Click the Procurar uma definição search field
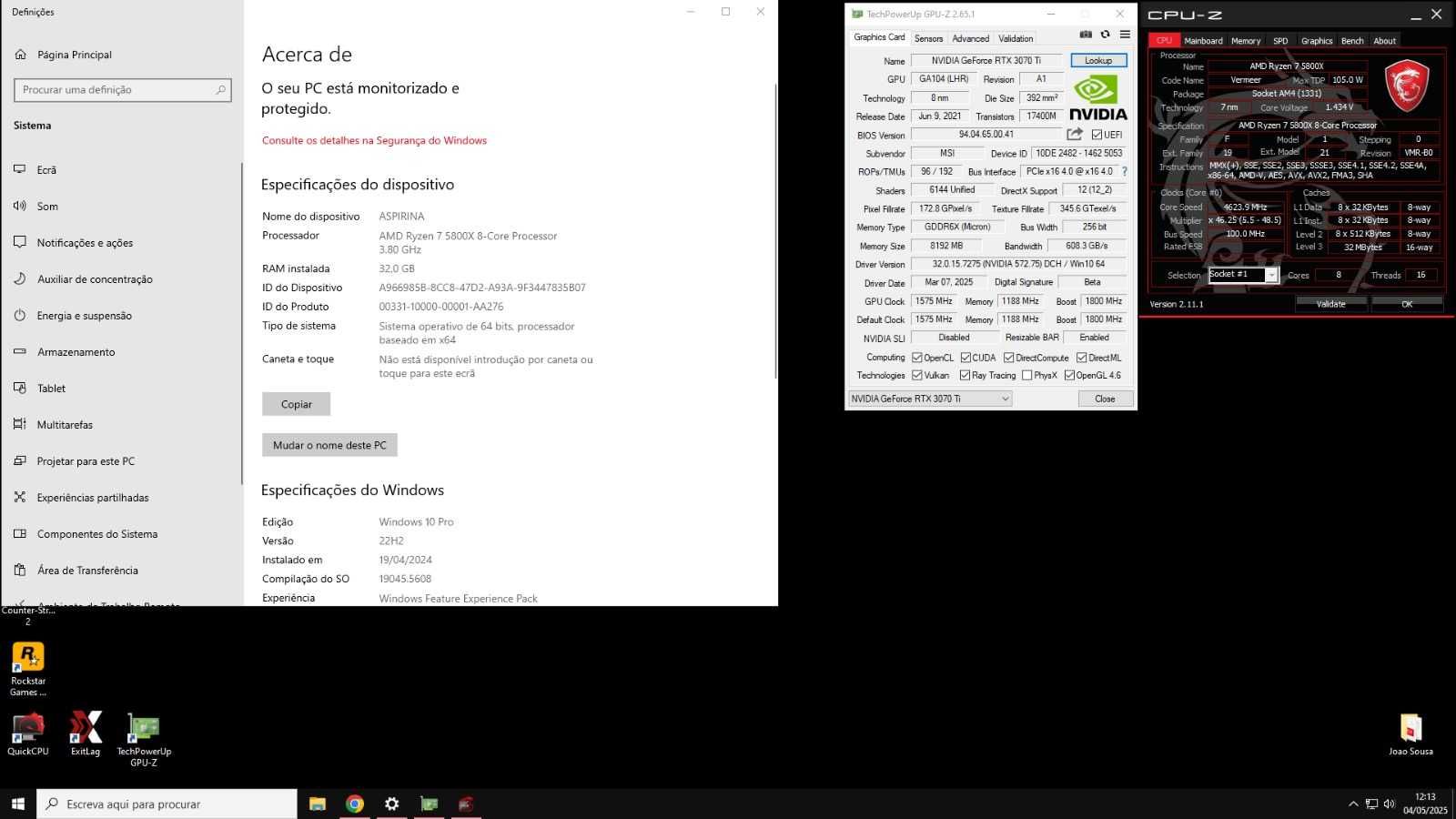Screen dimensions: 1456x819 point(123,90)
